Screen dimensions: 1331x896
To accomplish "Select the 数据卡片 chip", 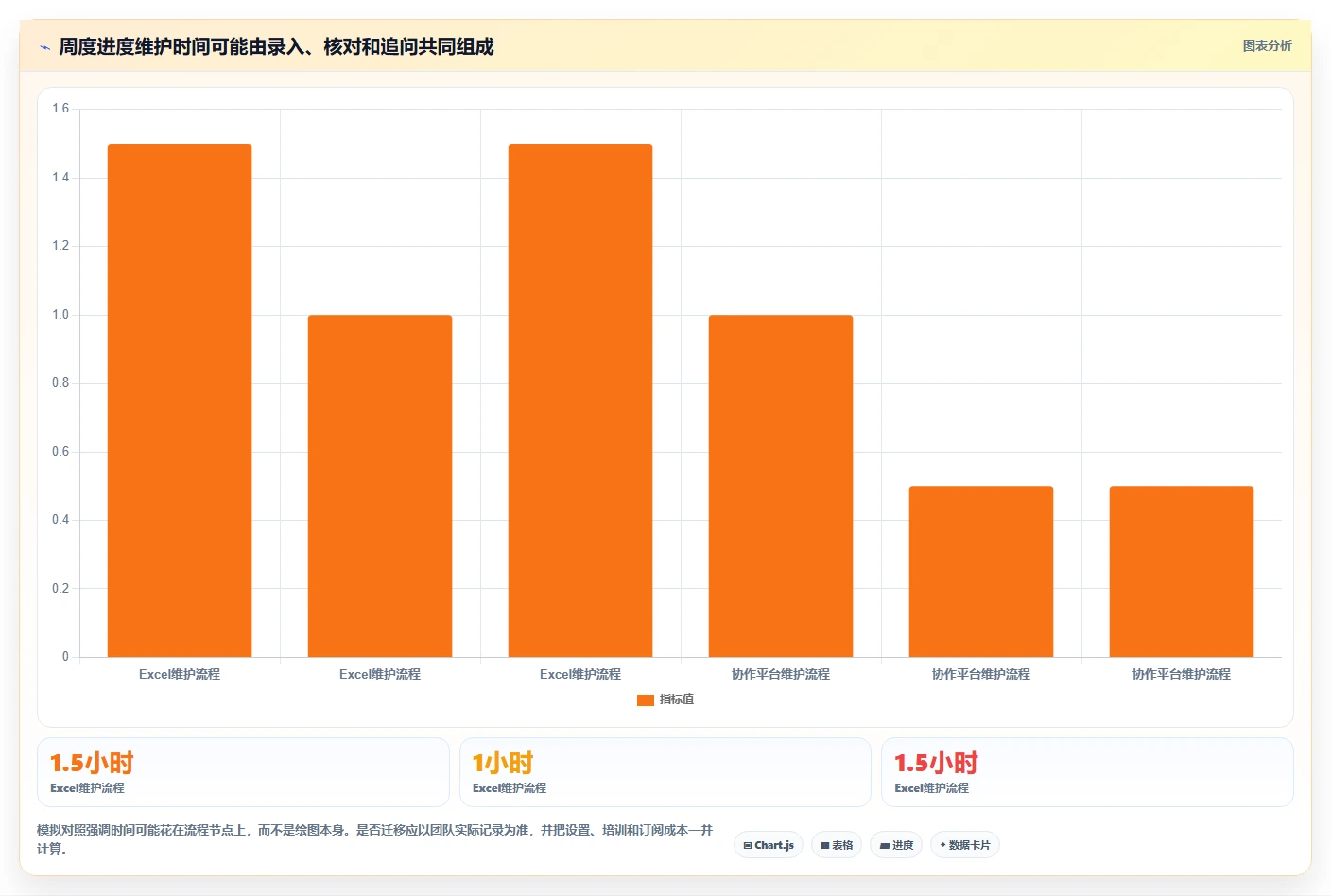I will coord(965,845).
